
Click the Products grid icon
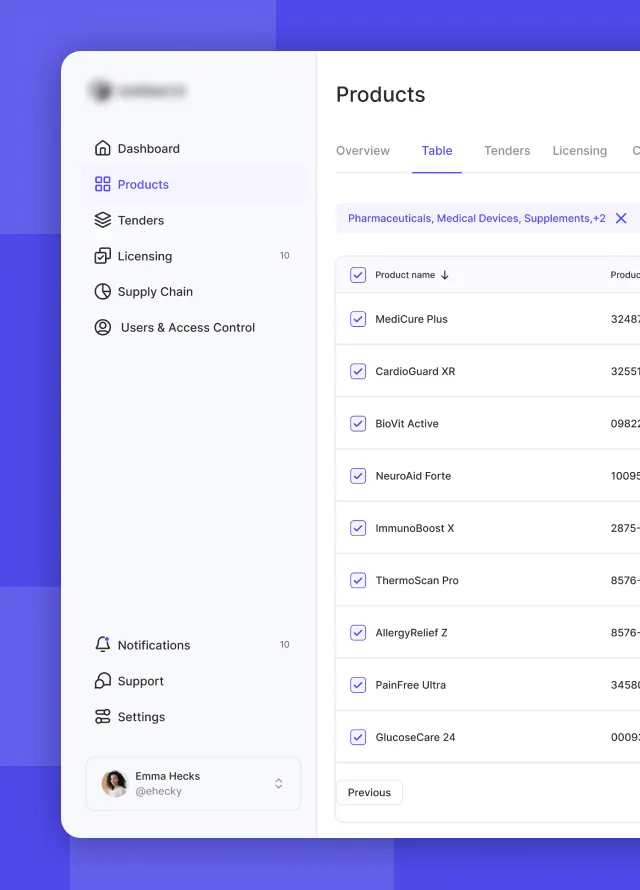103,184
